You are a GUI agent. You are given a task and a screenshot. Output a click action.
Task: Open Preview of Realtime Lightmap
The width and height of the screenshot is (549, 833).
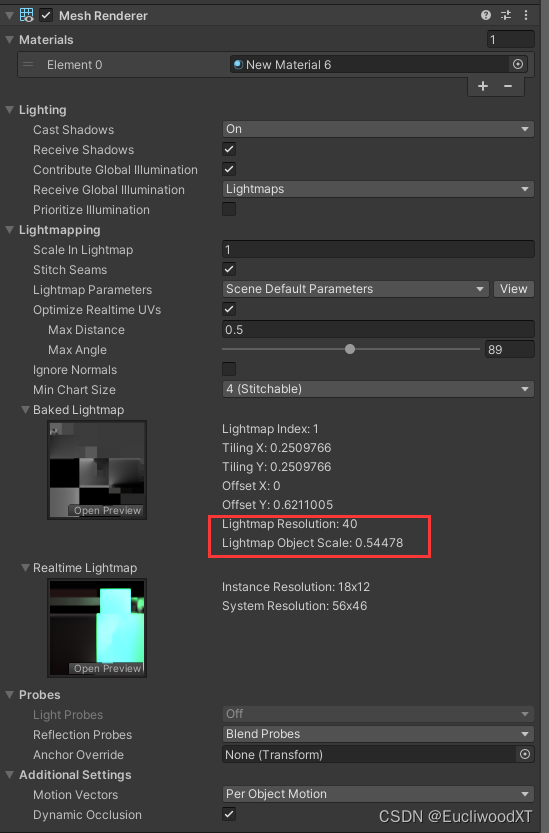(107, 668)
